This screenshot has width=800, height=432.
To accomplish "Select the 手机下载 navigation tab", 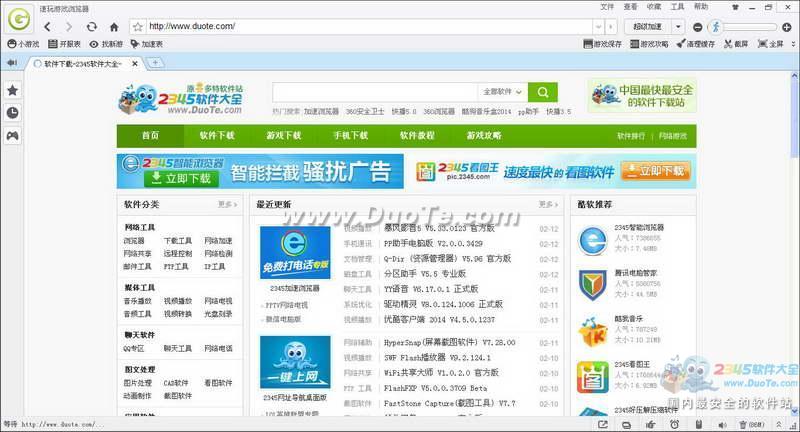I will click(x=351, y=136).
